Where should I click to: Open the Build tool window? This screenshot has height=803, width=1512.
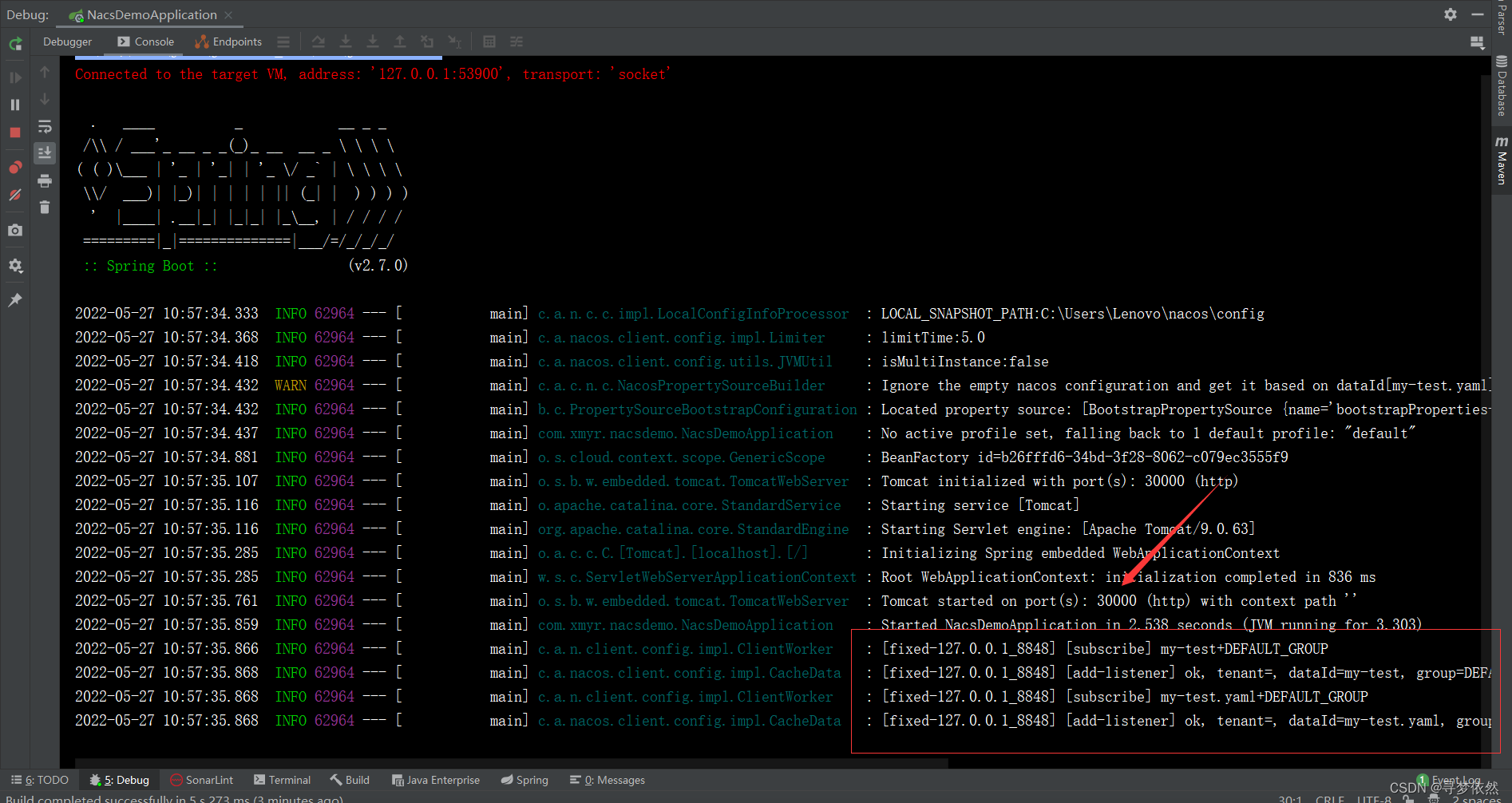(350, 780)
